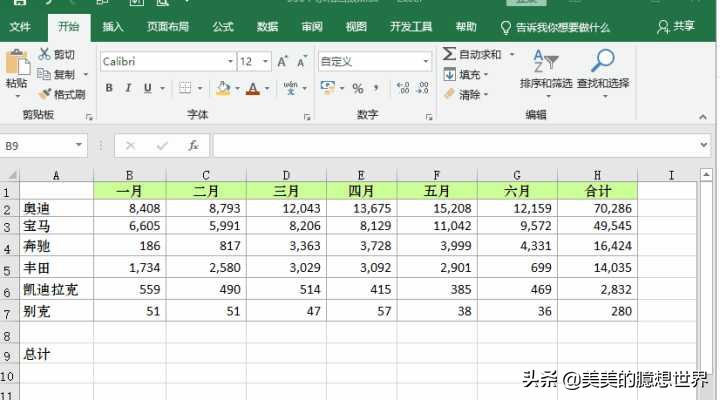720x400 pixels.
Task: Open Find and Select (查找和选择) magnifier
Action: (603, 73)
